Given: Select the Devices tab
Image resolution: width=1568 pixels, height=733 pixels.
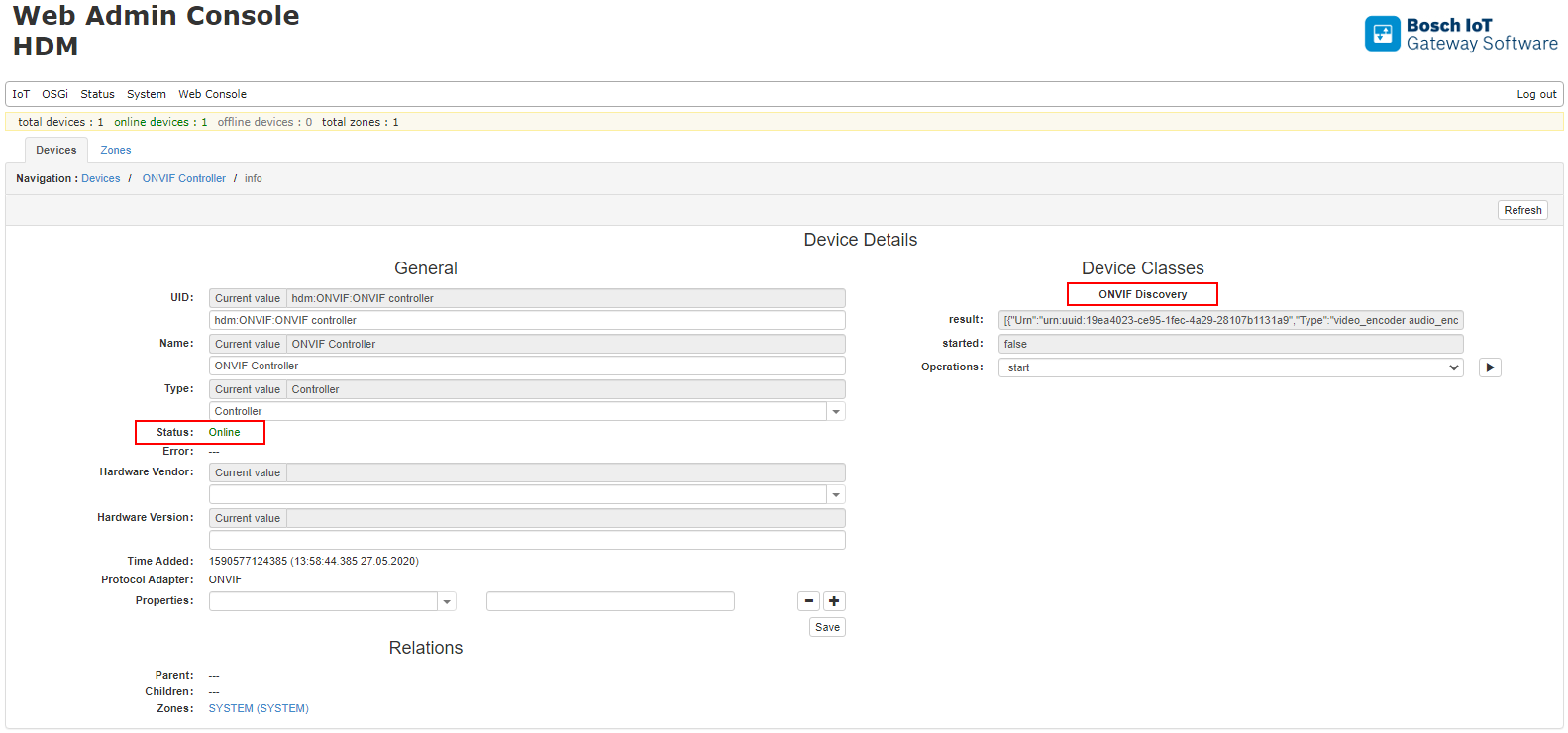Looking at the screenshot, I should pos(56,151).
